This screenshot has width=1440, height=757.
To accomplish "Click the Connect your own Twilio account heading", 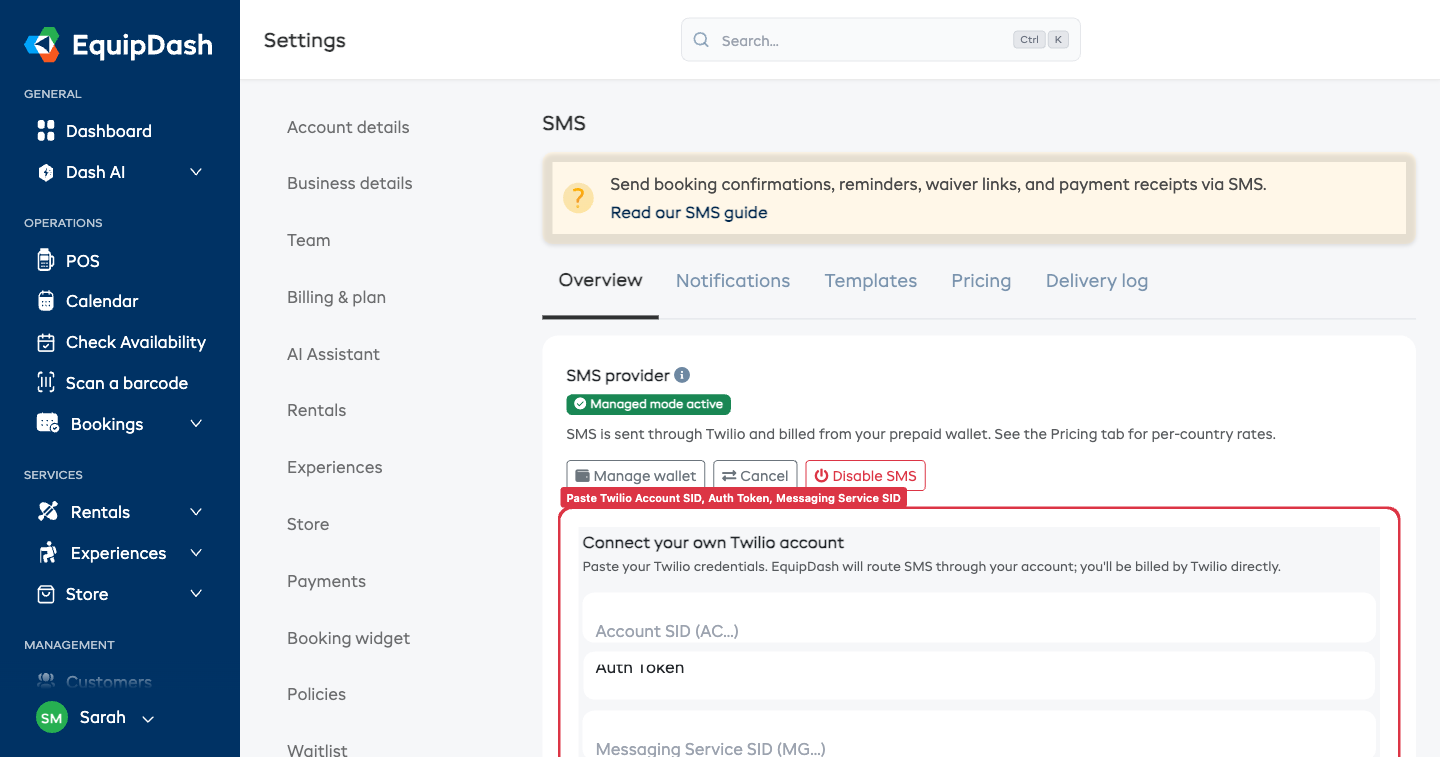I will (x=713, y=542).
